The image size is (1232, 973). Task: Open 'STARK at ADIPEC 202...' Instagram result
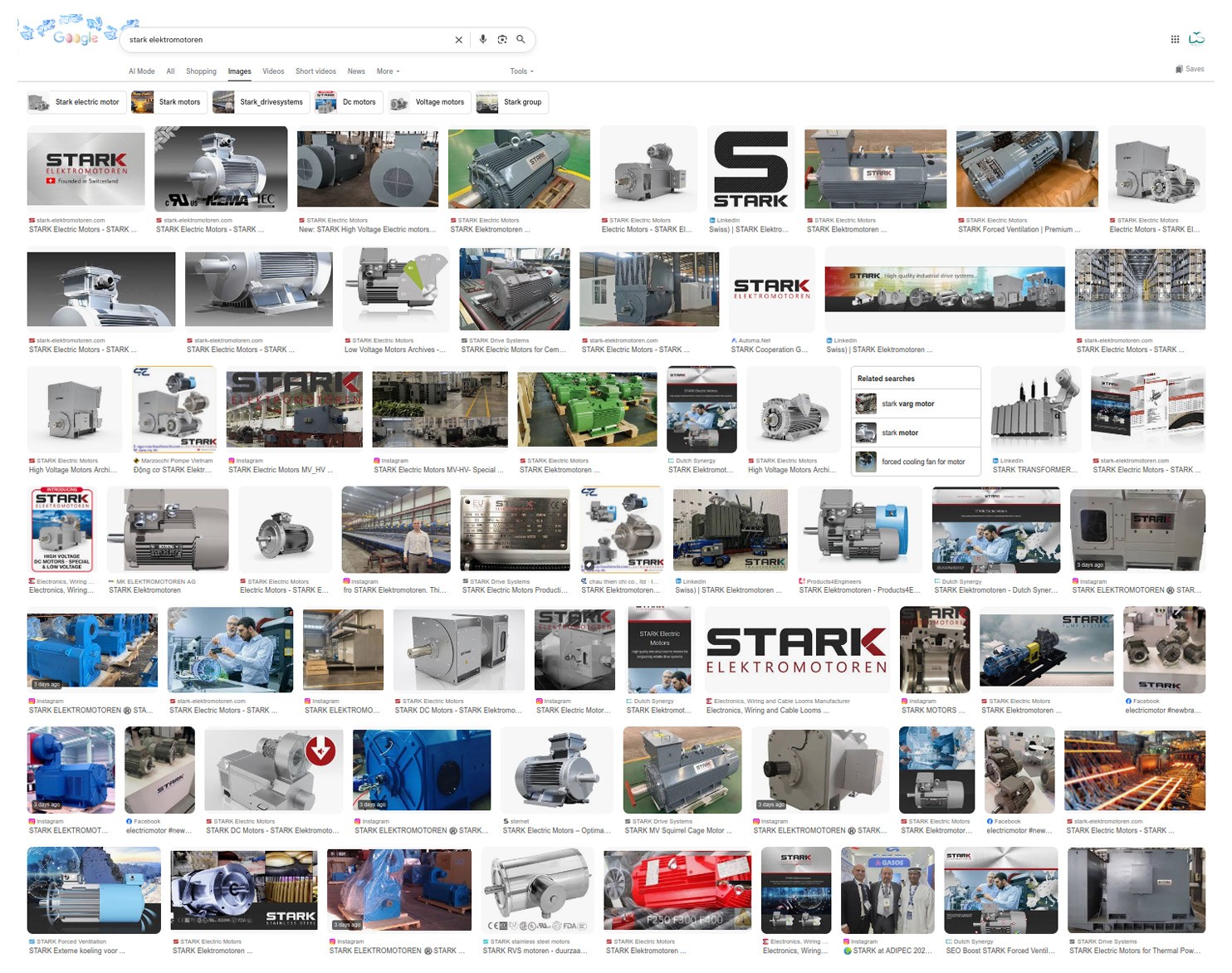(887, 951)
